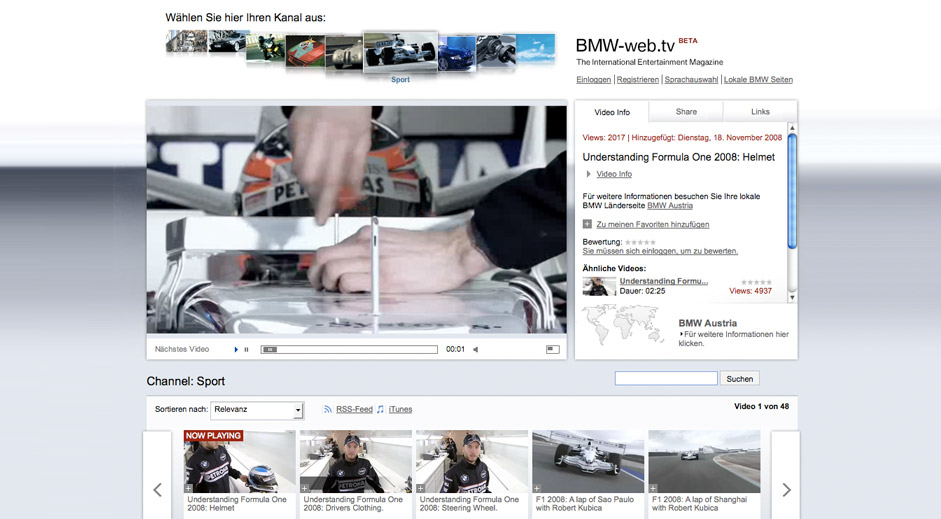
Task: Click plus icon on Shanghai lap thumbnail
Action: (653, 488)
